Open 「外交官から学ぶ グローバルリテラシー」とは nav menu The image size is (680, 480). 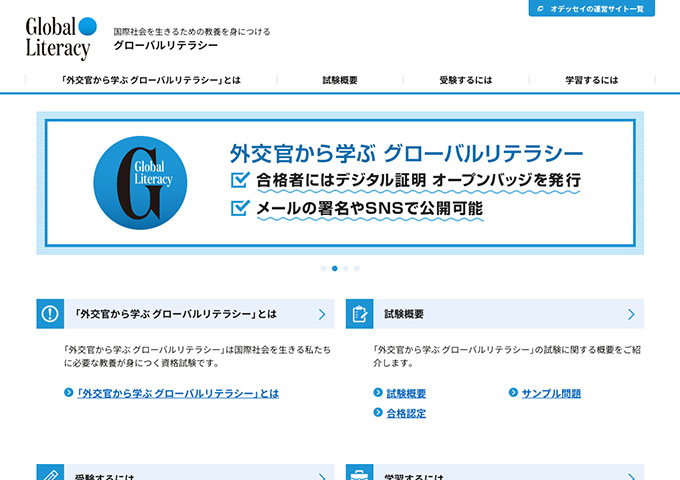pyautogui.click(x=151, y=80)
